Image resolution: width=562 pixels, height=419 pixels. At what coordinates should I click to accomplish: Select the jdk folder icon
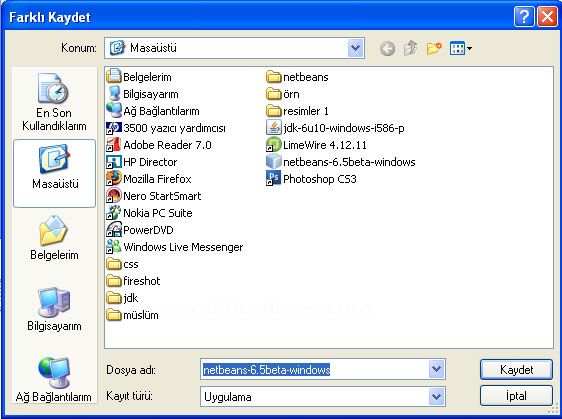coord(114,298)
